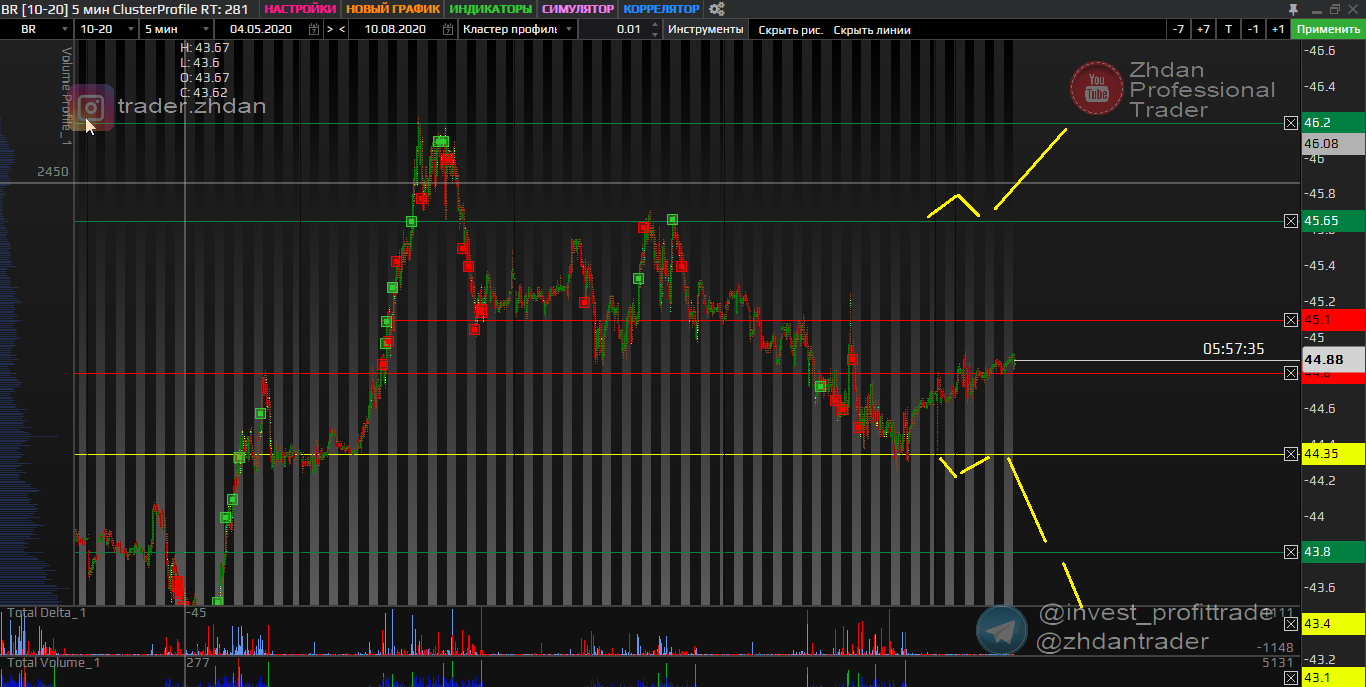1366x687 pixels.
Task: Remove the yellow 44.35 line marker
Action: 1291,454
